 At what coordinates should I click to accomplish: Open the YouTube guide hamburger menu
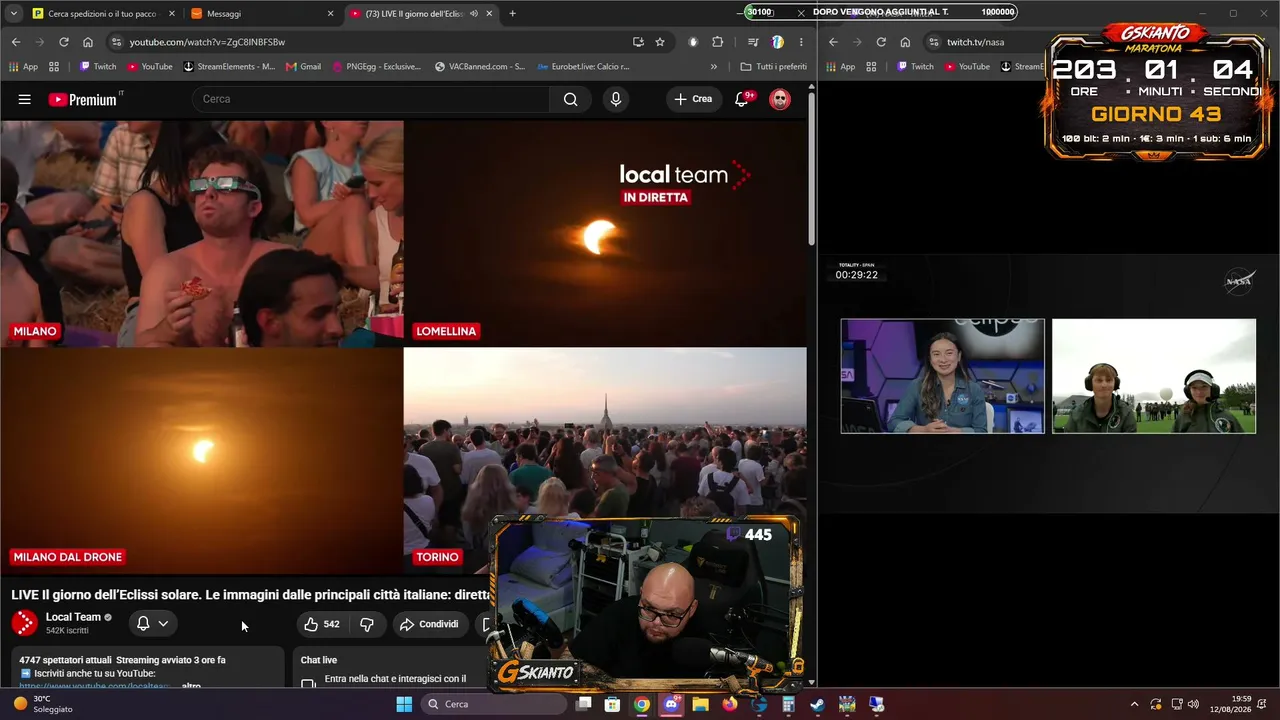[25, 99]
